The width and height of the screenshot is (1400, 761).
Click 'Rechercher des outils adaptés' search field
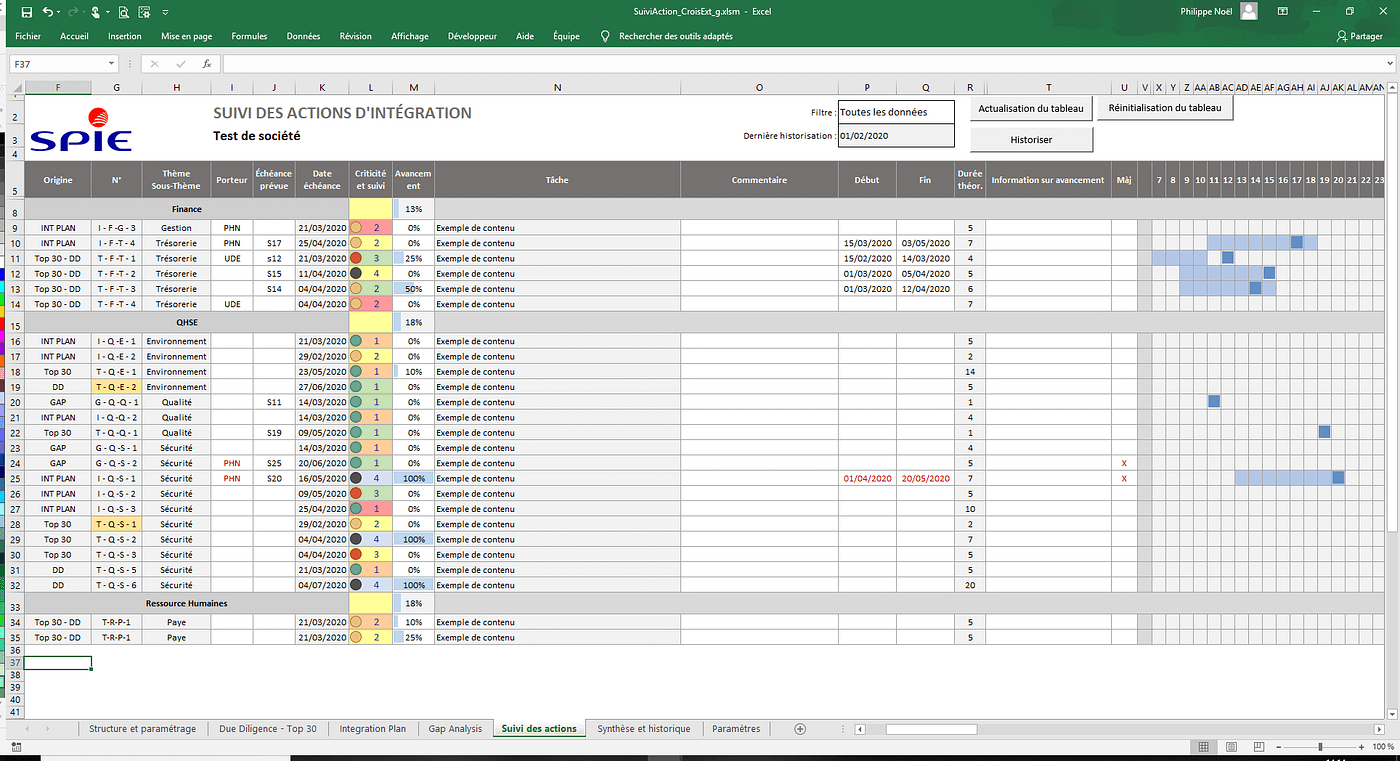676,36
